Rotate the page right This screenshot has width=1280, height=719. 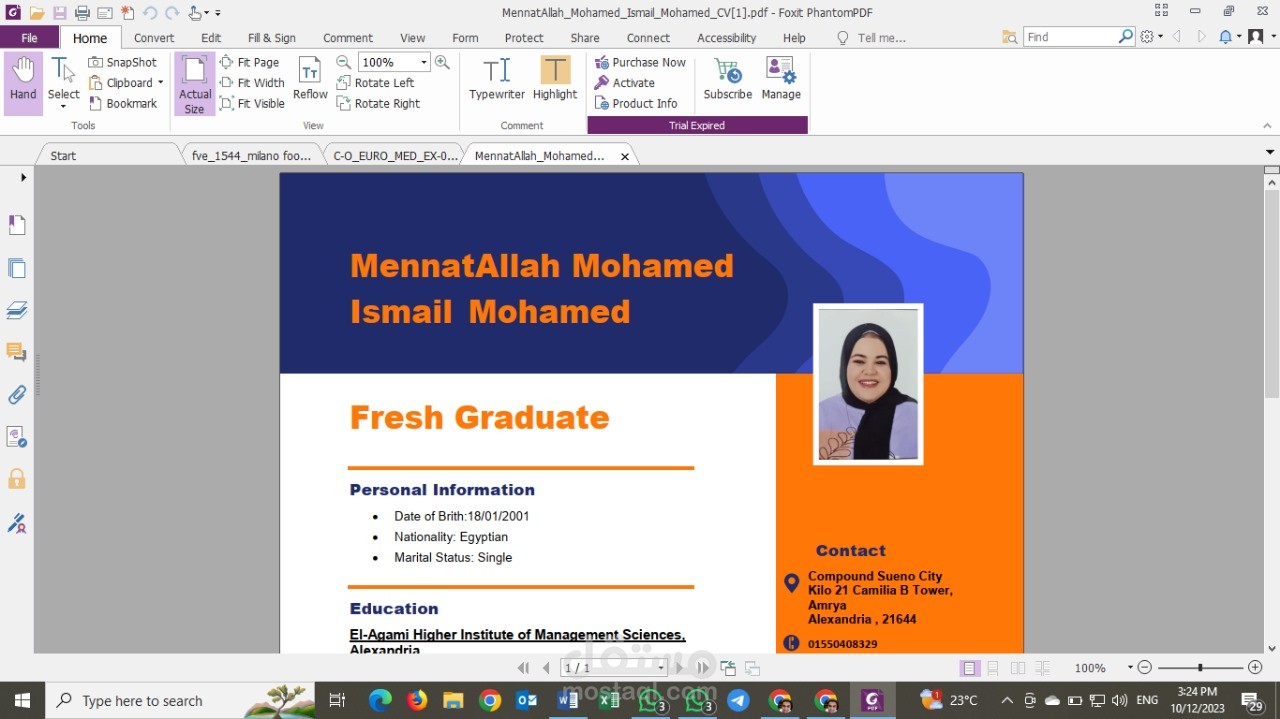379,103
